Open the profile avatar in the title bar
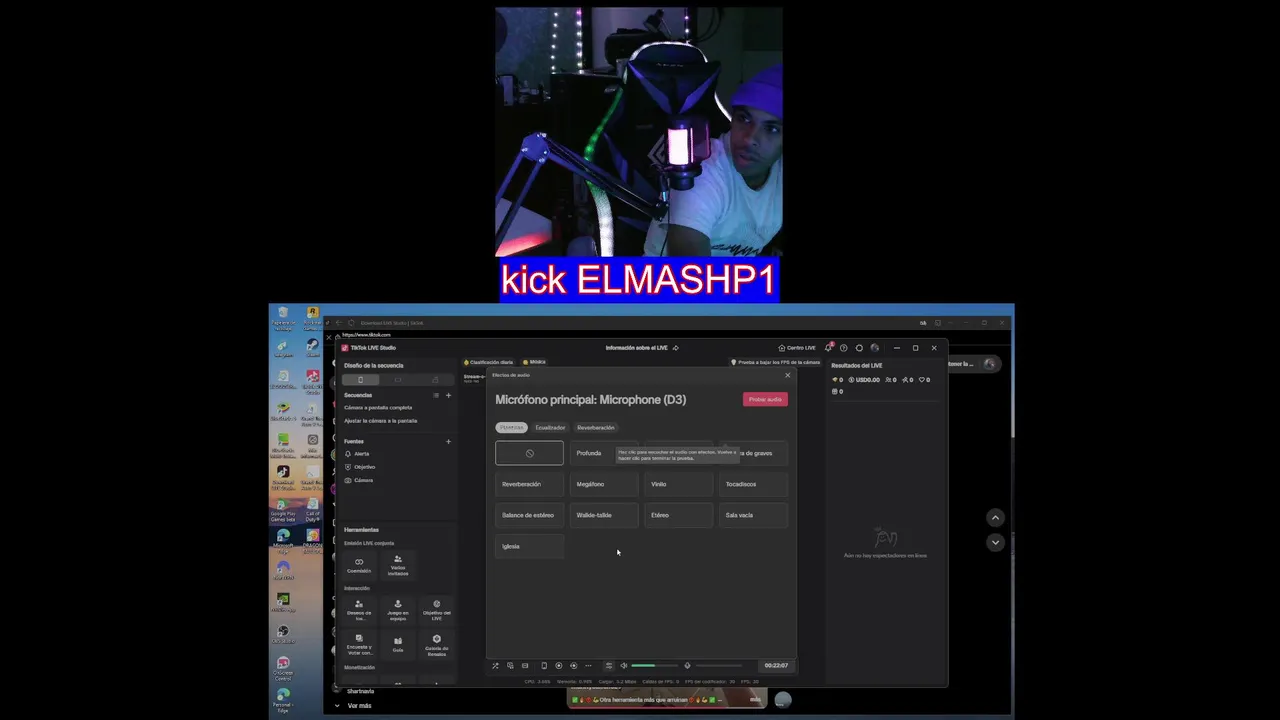Viewport: 1280px width, 720px height. [875, 348]
